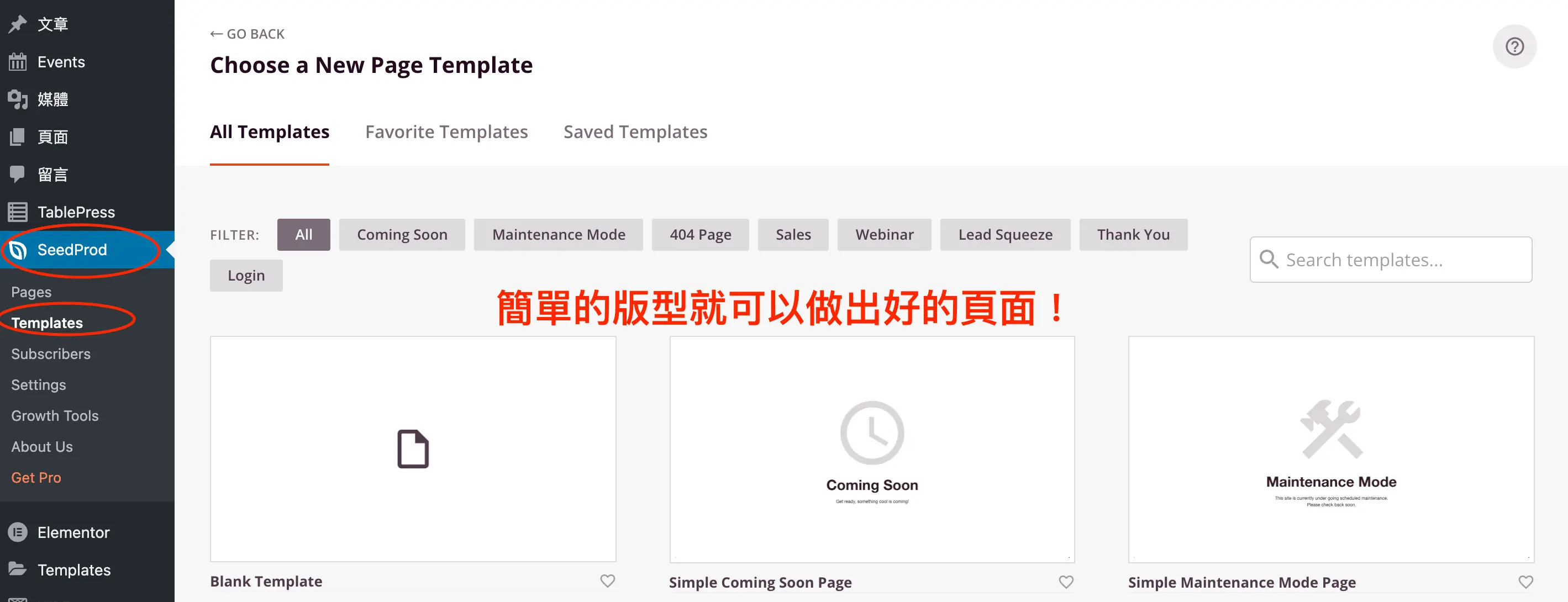
Task: Filter by Lead Squeeze templates
Action: pos(1005,234)
